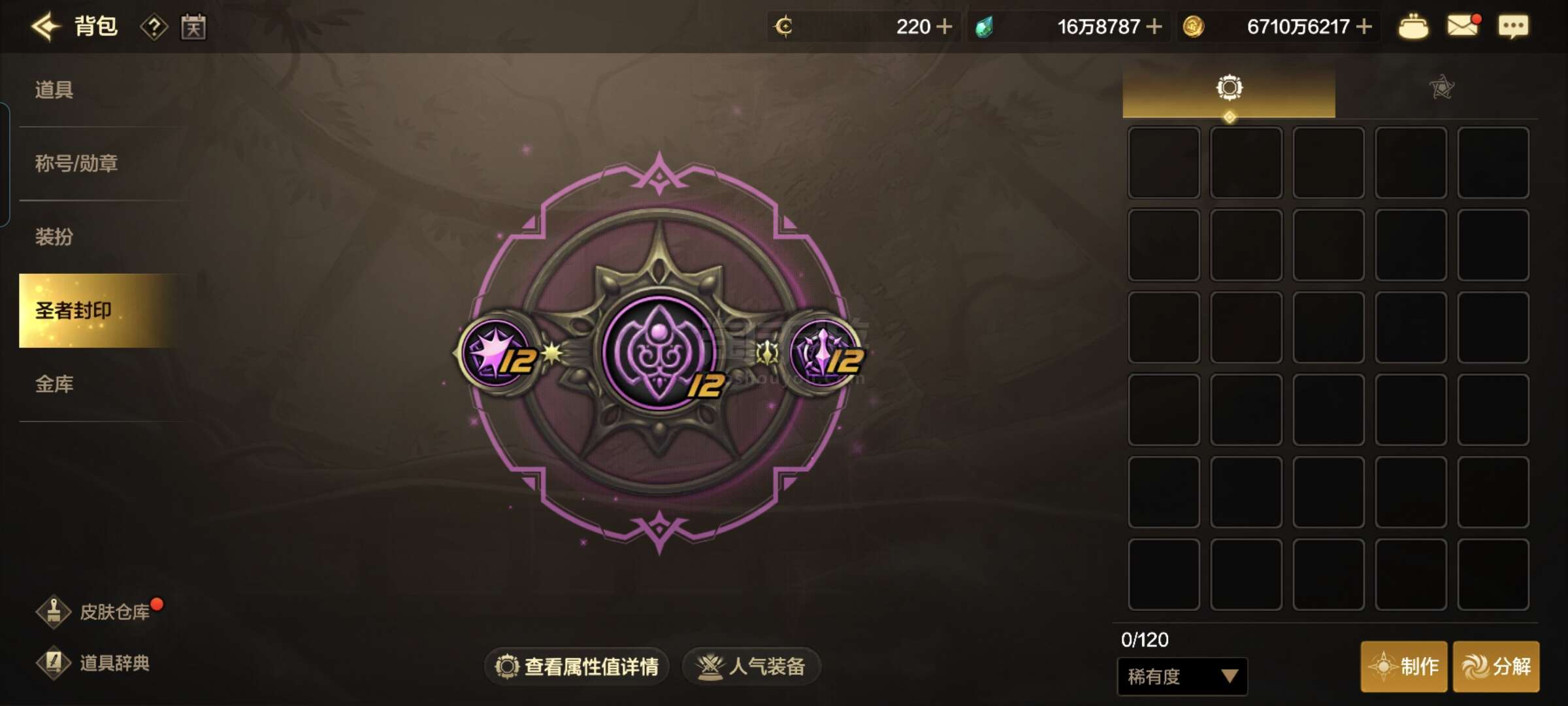Select the left star seal slot

(x=498, y=353)
